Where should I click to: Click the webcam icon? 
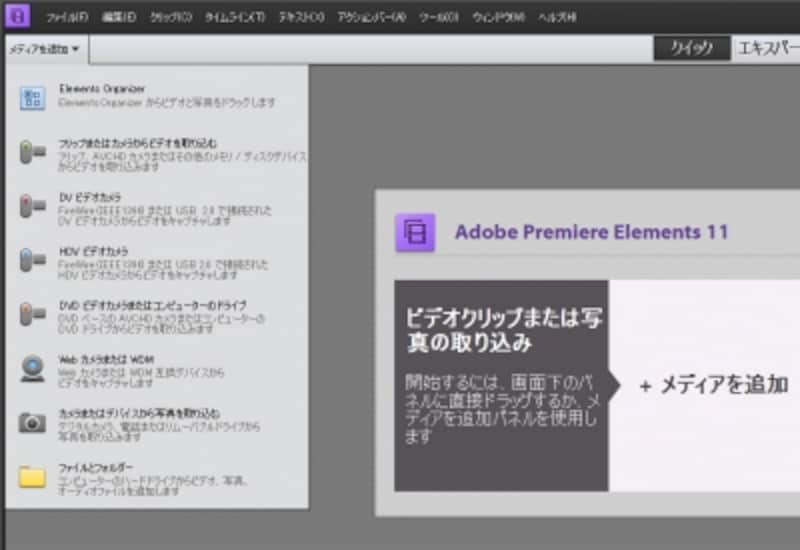33,368
